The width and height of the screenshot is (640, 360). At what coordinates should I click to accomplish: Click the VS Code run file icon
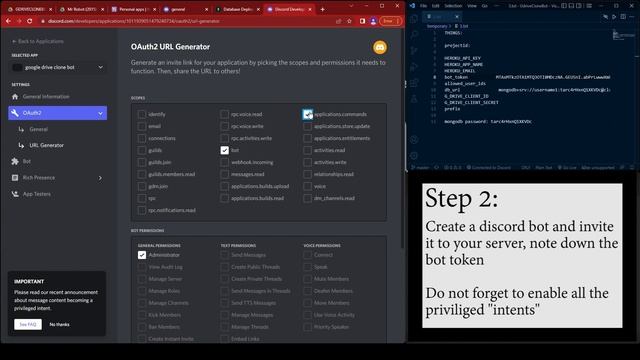pyautogui.click(x=614, y=17)
